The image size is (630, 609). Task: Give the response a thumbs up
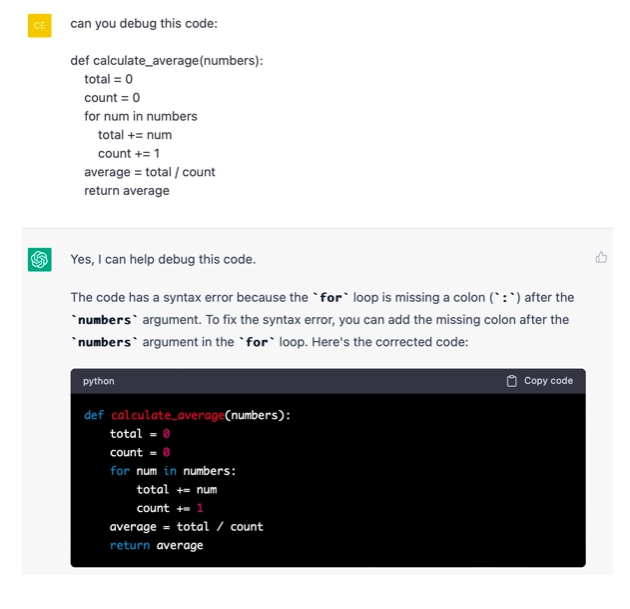point(601,258)
